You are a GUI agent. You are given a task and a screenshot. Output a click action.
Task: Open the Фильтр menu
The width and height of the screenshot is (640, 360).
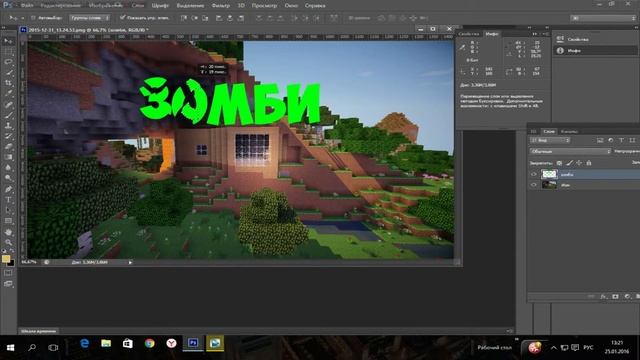[221, 6]
